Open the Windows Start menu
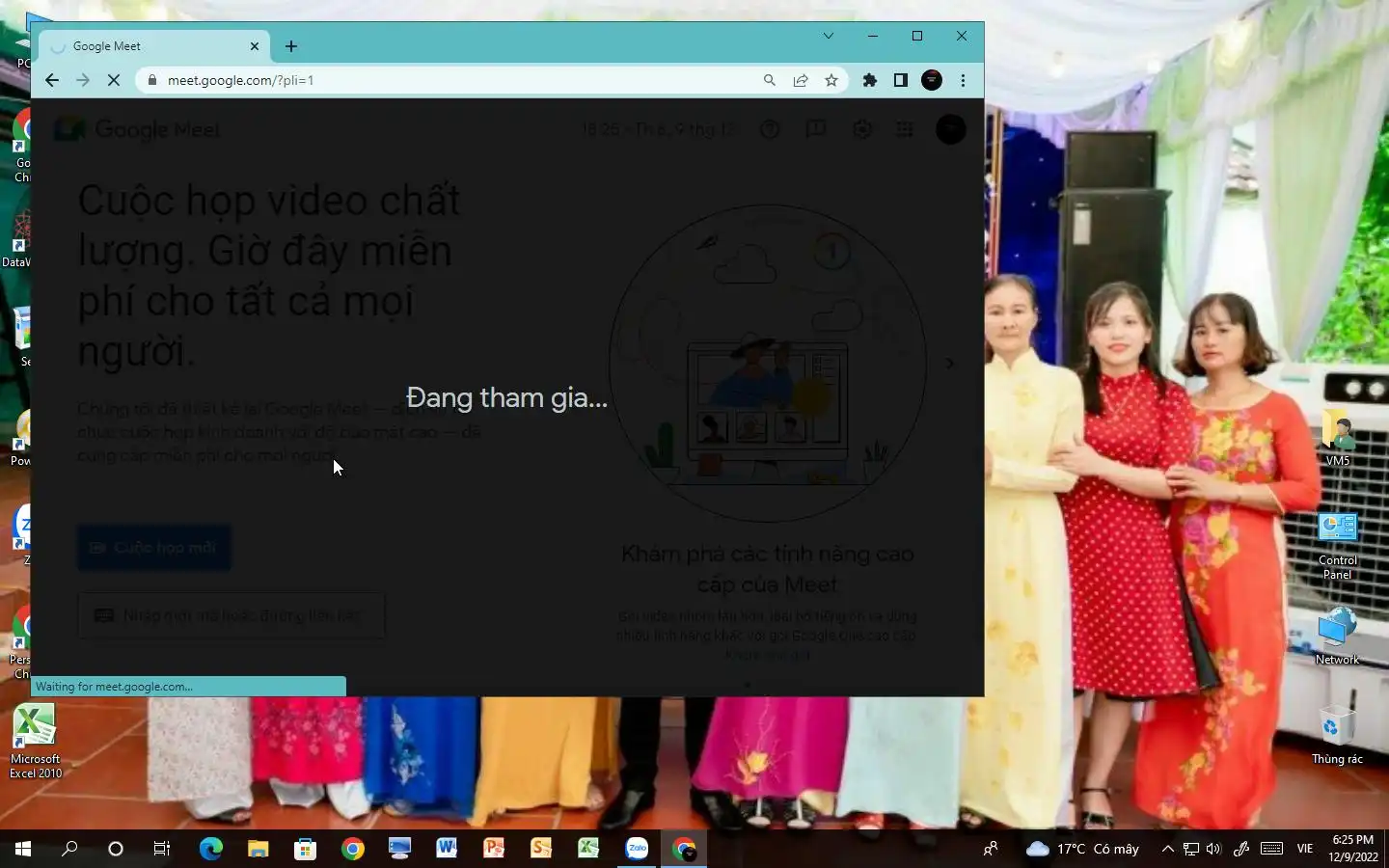Screen dimensions: 1389x868 tap(23, 849)
